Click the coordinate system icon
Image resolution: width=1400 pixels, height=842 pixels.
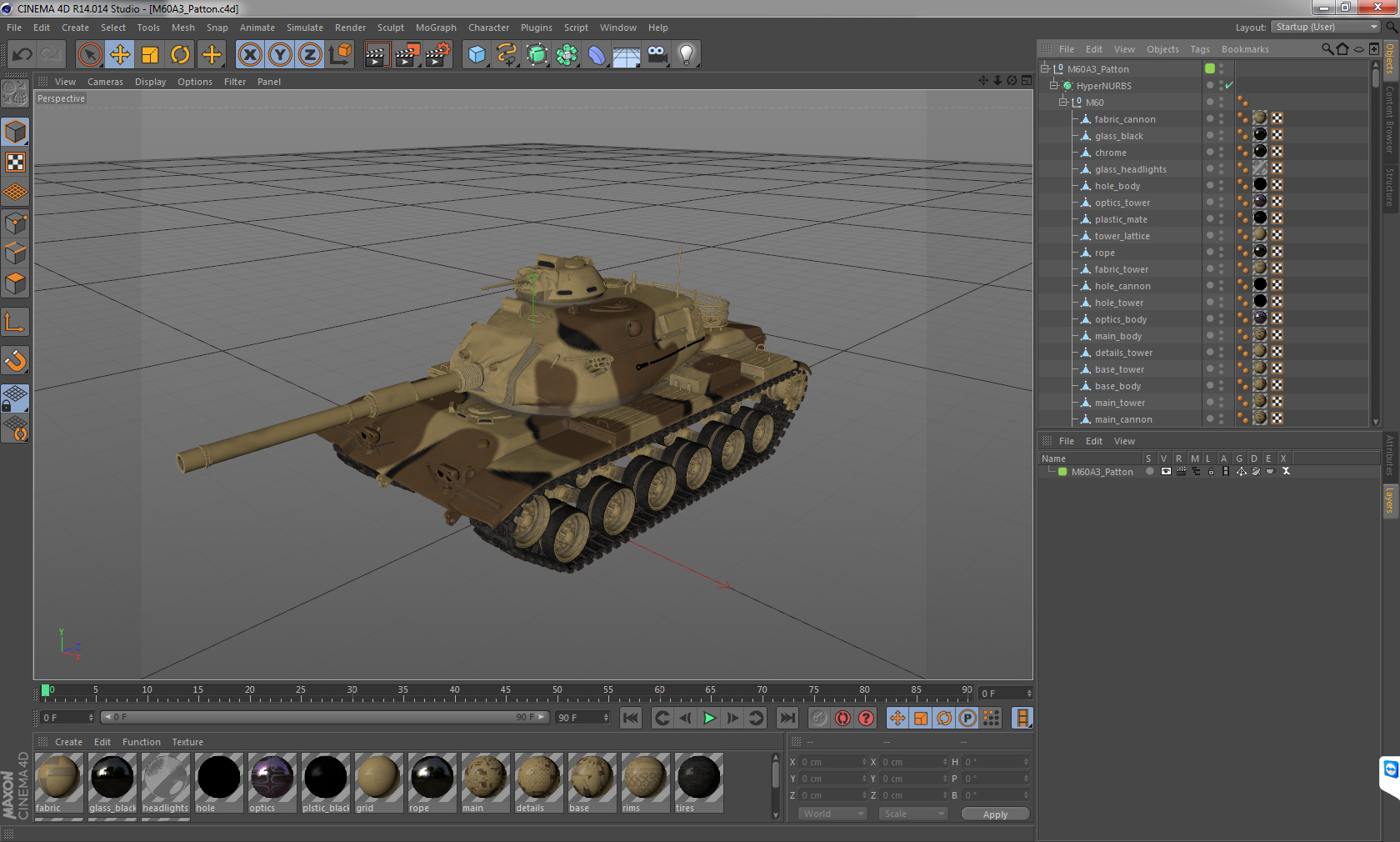(x=340, y=55)
